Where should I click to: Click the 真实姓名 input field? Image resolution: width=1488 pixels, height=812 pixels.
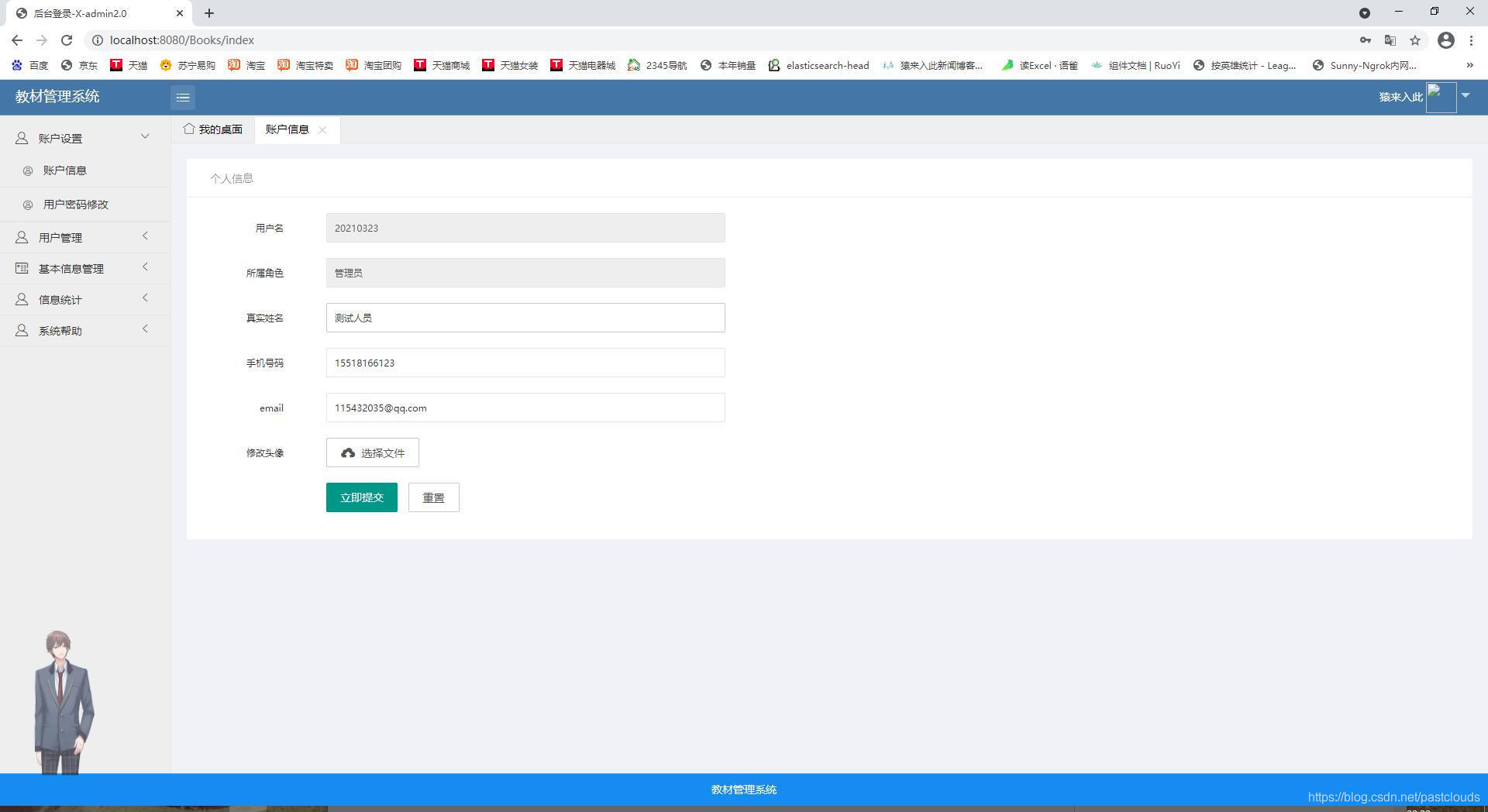click(525, 318)
